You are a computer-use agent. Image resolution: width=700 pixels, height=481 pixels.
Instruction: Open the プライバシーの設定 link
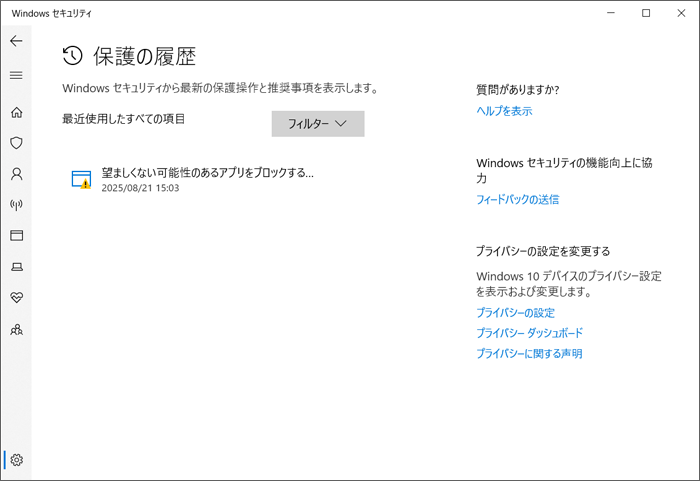coord(515,313)
